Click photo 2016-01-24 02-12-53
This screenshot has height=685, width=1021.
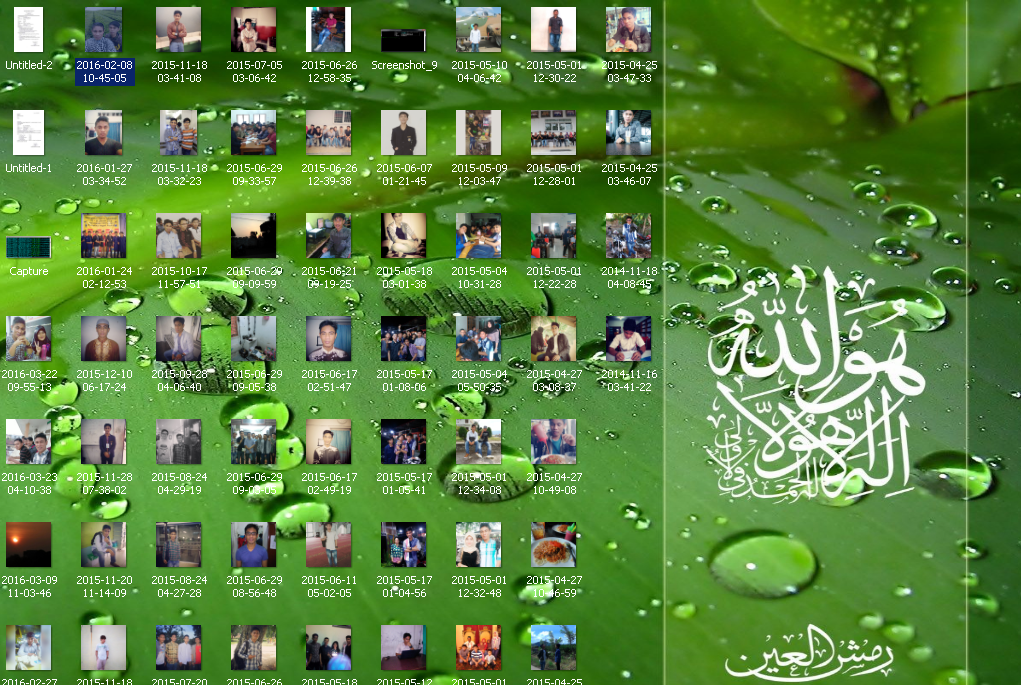tap(104, 236)
